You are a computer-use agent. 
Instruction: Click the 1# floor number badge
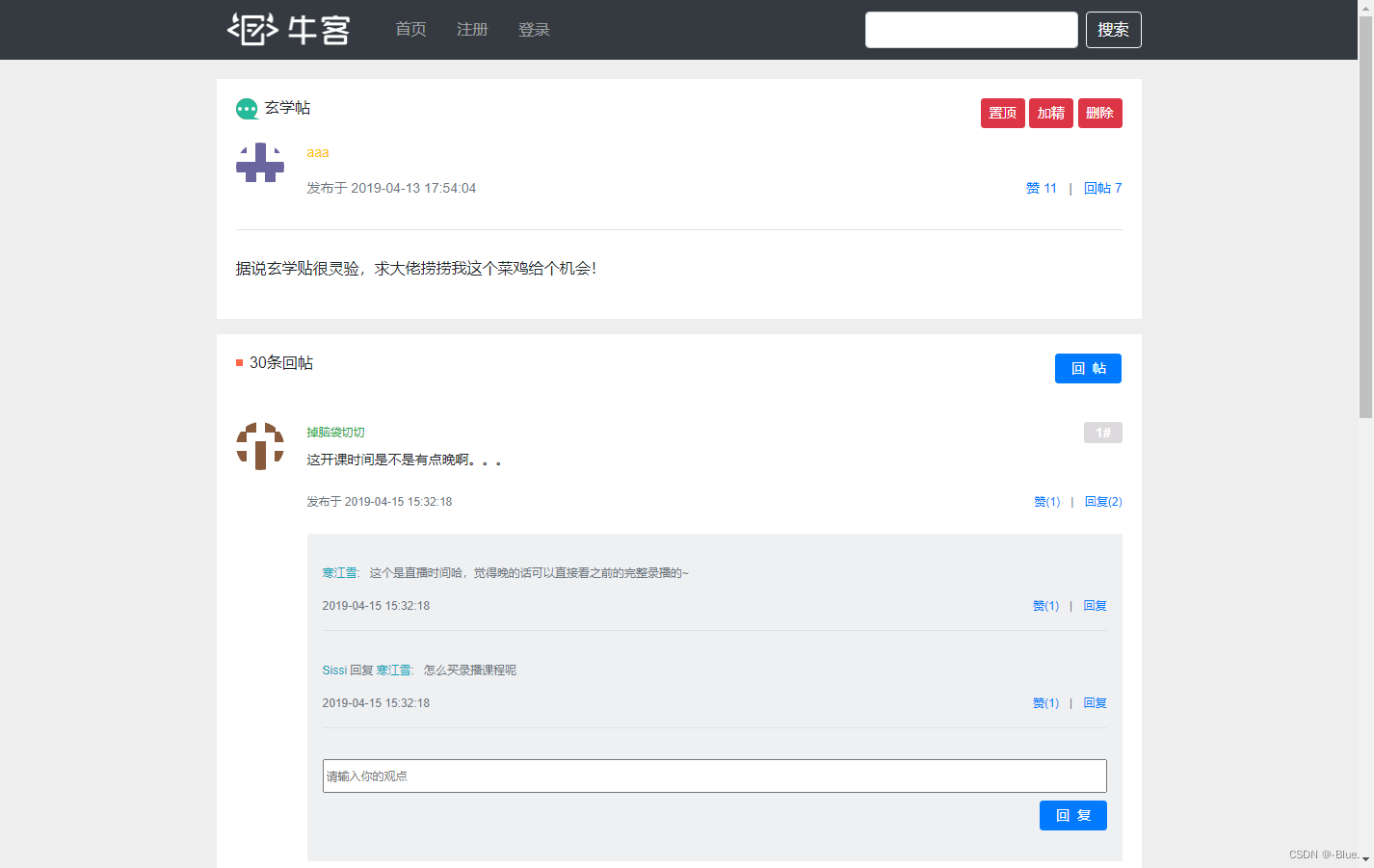tap(1102, 433)
